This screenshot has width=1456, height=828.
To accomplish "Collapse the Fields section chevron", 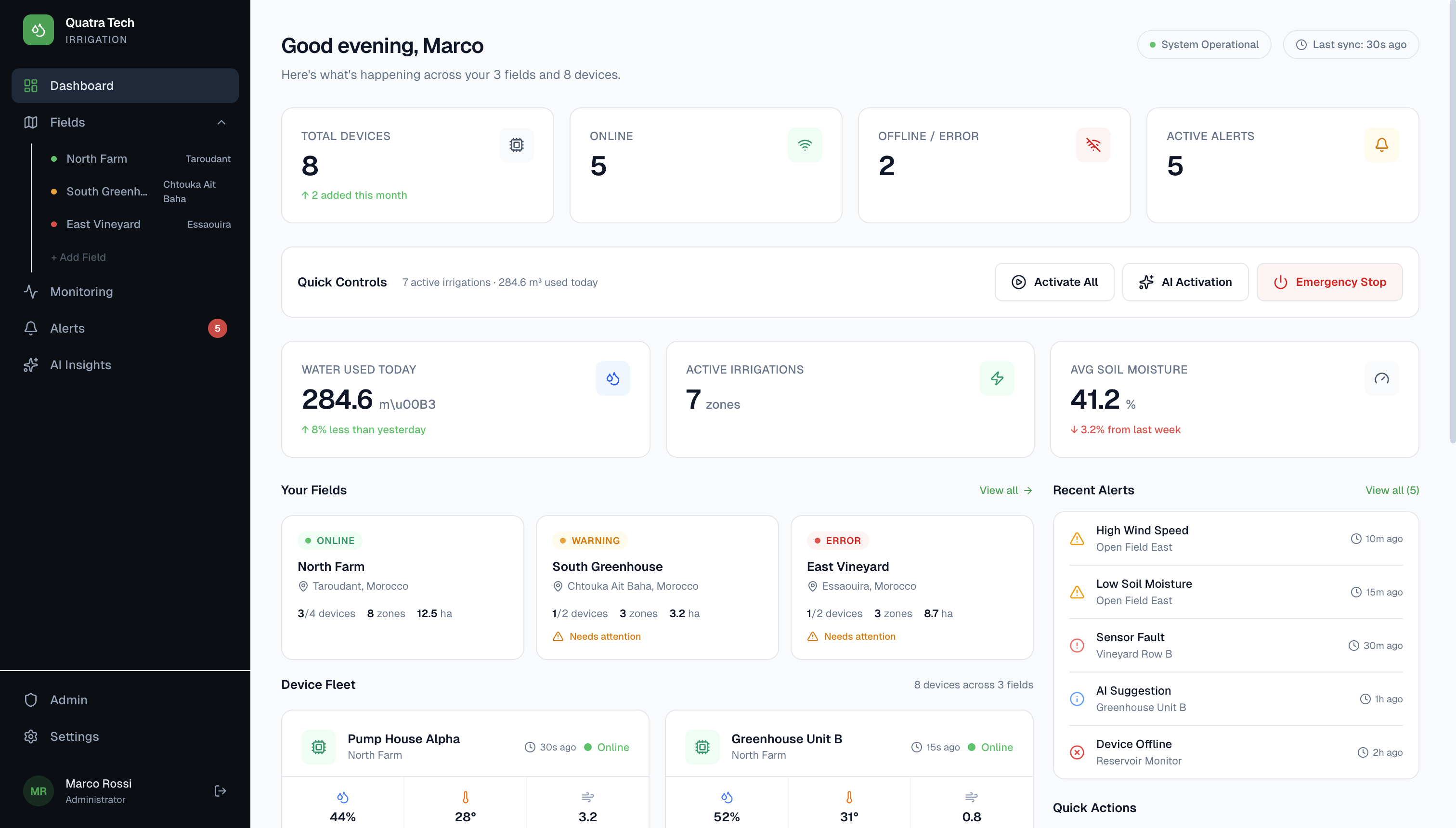I will click(x=222, y=122).
